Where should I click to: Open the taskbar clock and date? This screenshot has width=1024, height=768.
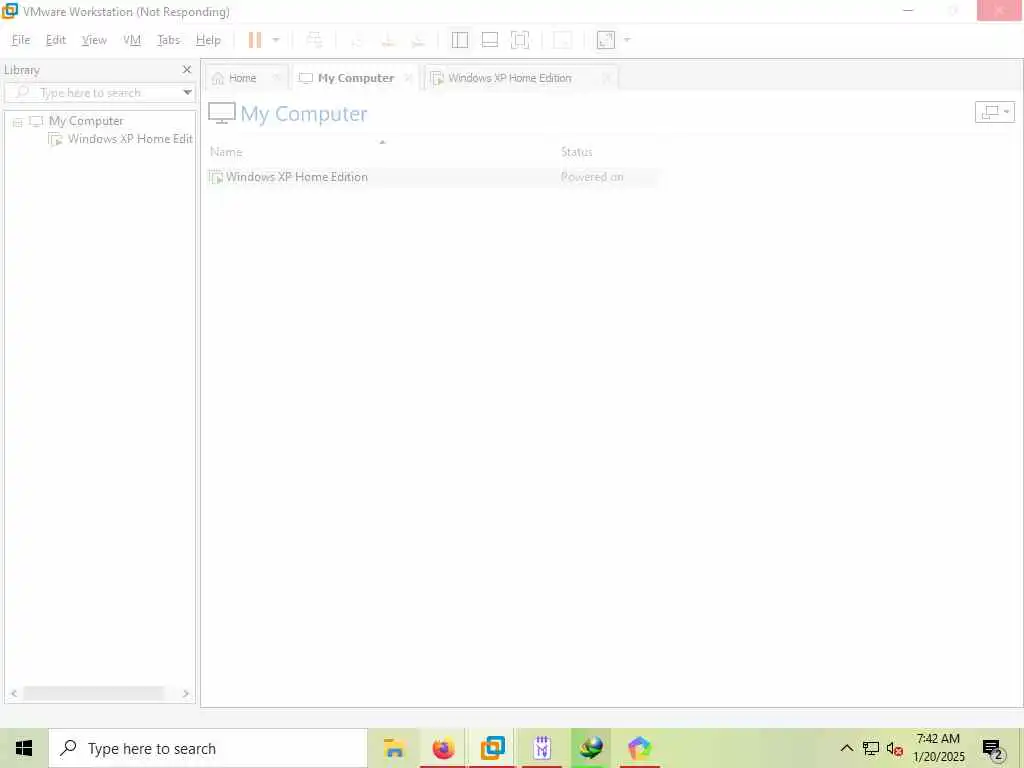tap(938, 748)
